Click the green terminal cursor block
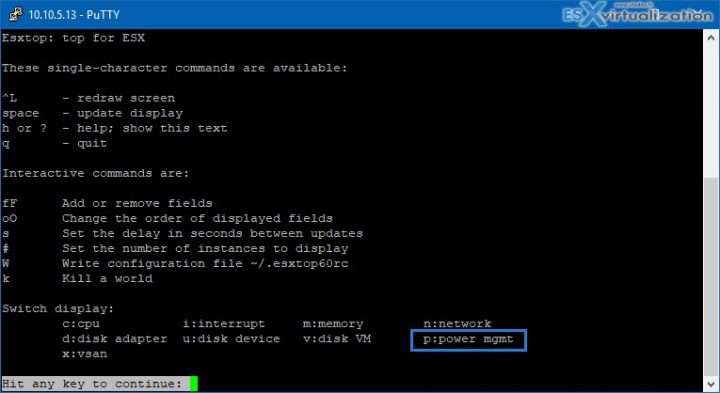The height and width of the screenshot is (393, 720). (x=193, y=383)
